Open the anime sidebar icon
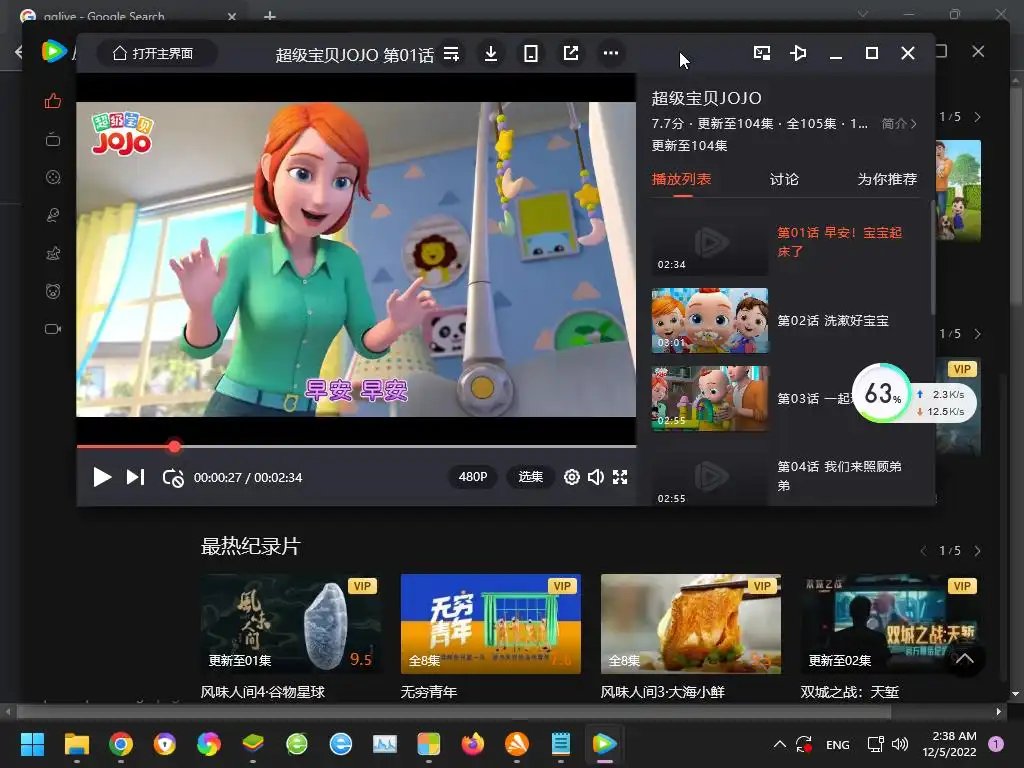1024x768 pixels. coord(53,253)
